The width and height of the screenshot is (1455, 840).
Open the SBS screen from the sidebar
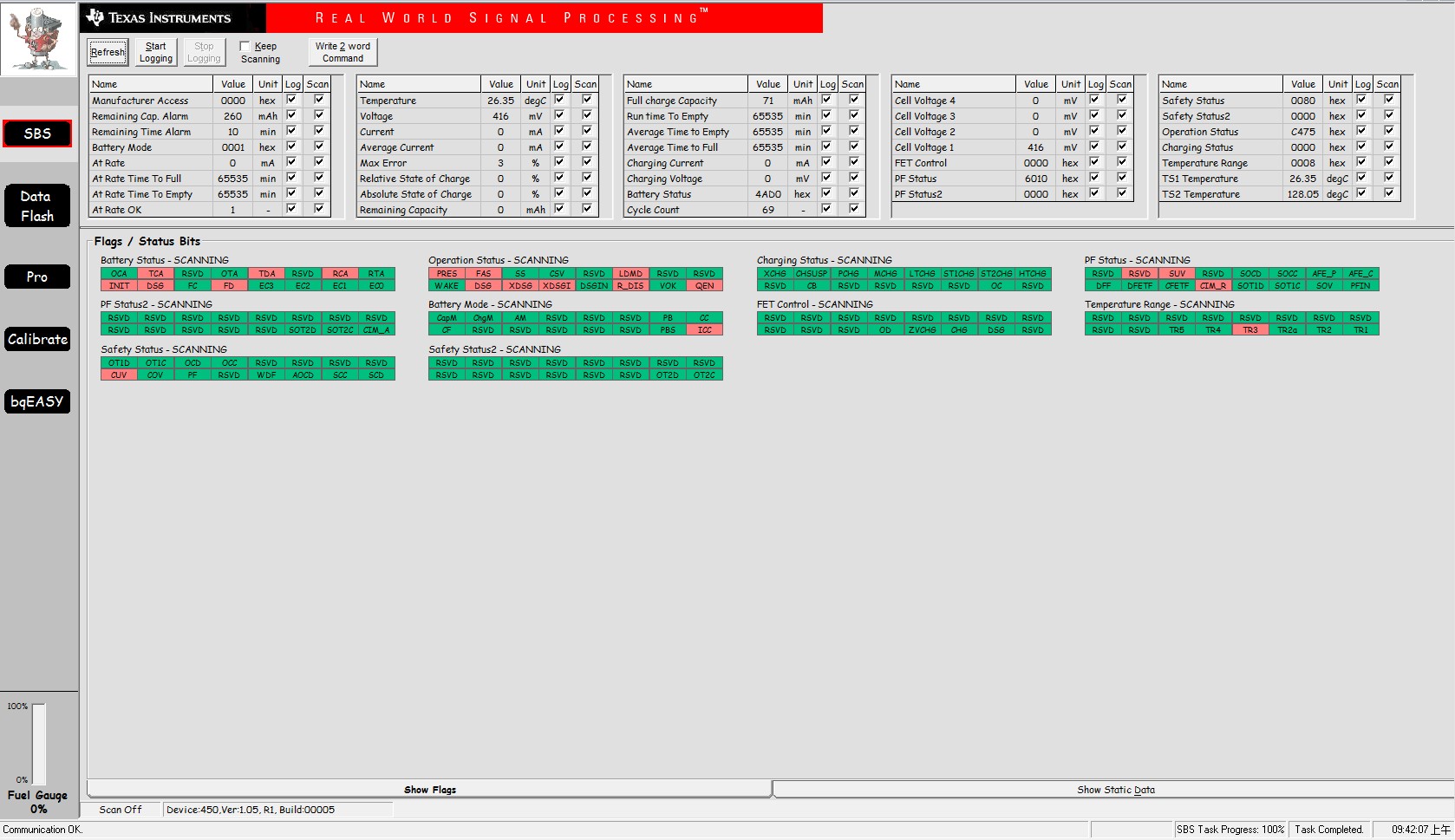pos(37,133)
